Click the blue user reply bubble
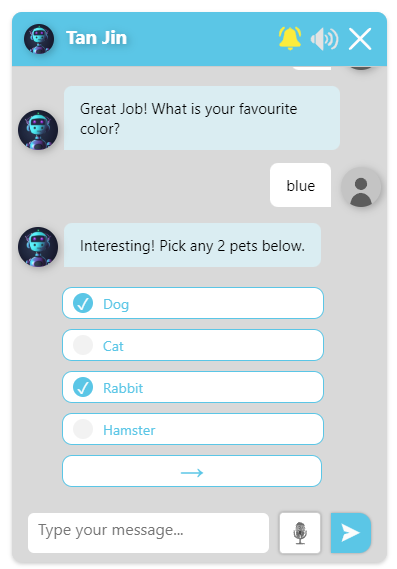Viewport: 397px width, 569px height. pos(300,185)
